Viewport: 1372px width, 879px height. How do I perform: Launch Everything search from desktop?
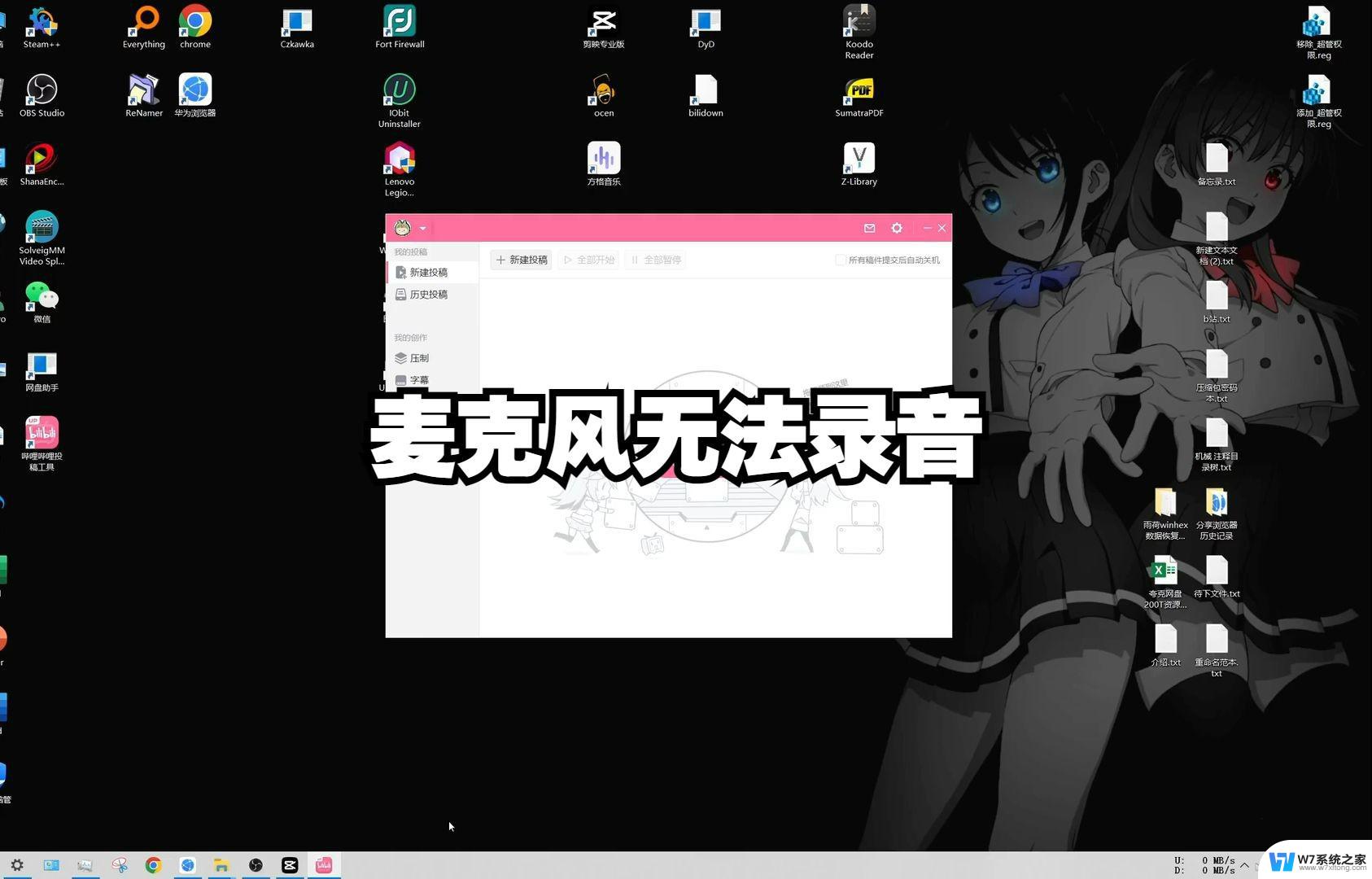tap(144, 28)
